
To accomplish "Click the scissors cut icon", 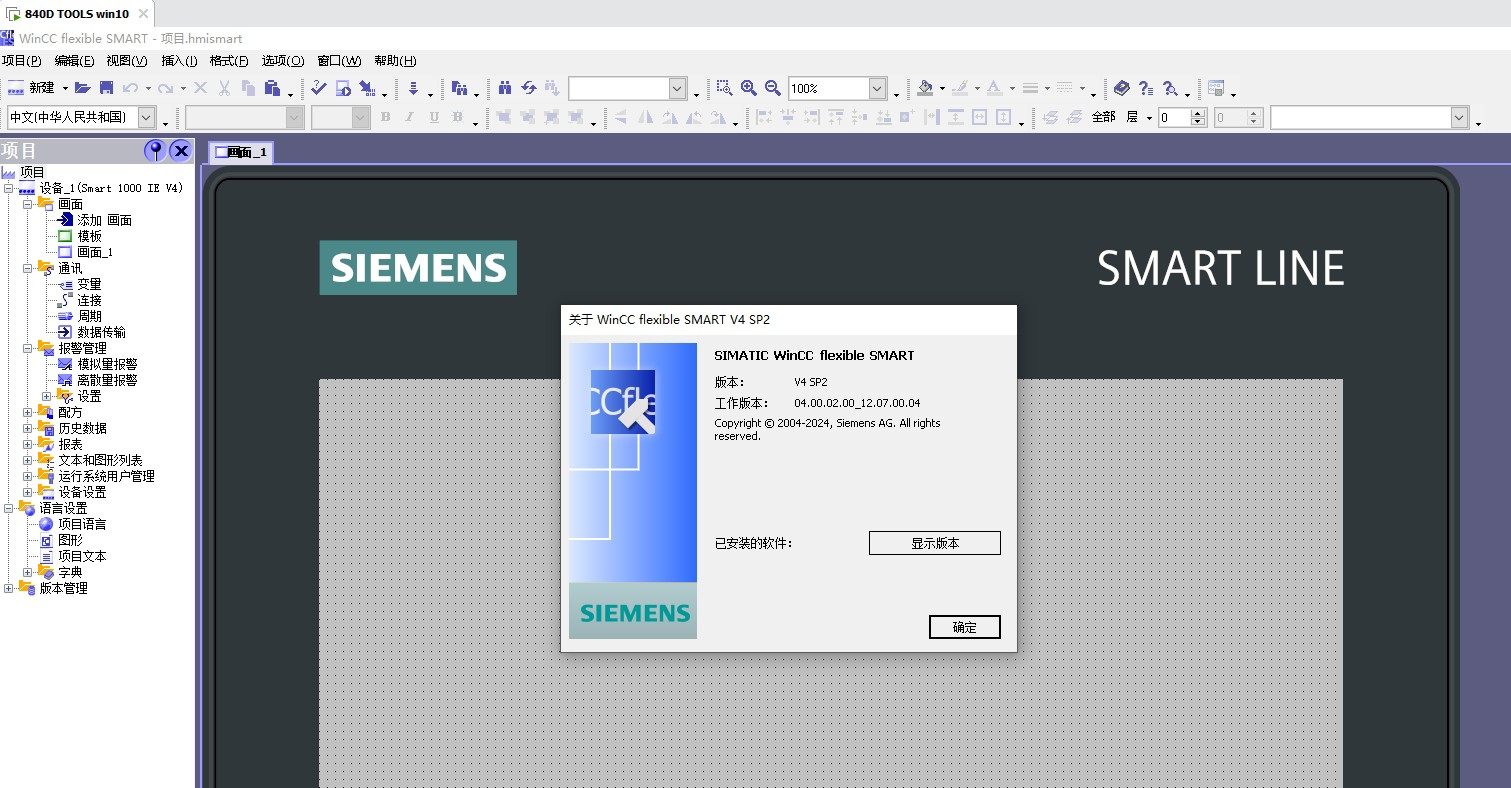I will click(x=224, y=88).
